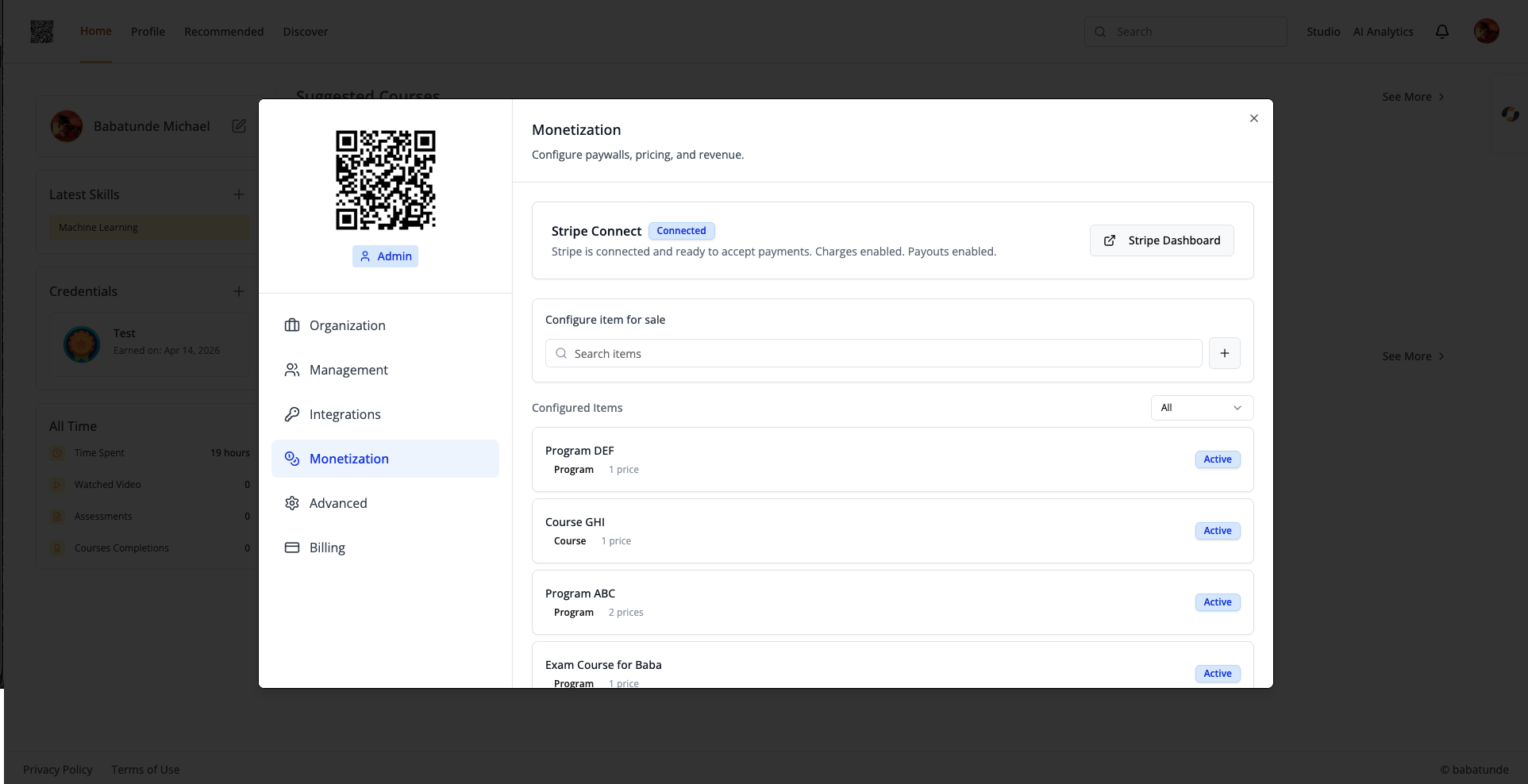This screenshot has height=784, width=1528.
Task: Click the Billing card icon
Action: [x=292, y=548]
